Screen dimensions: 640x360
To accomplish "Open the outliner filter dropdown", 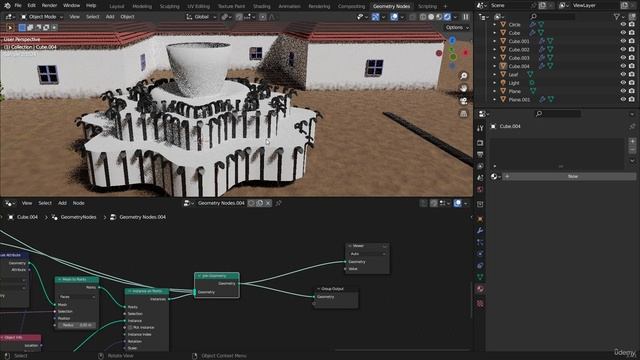I will (x=619, y=17).
